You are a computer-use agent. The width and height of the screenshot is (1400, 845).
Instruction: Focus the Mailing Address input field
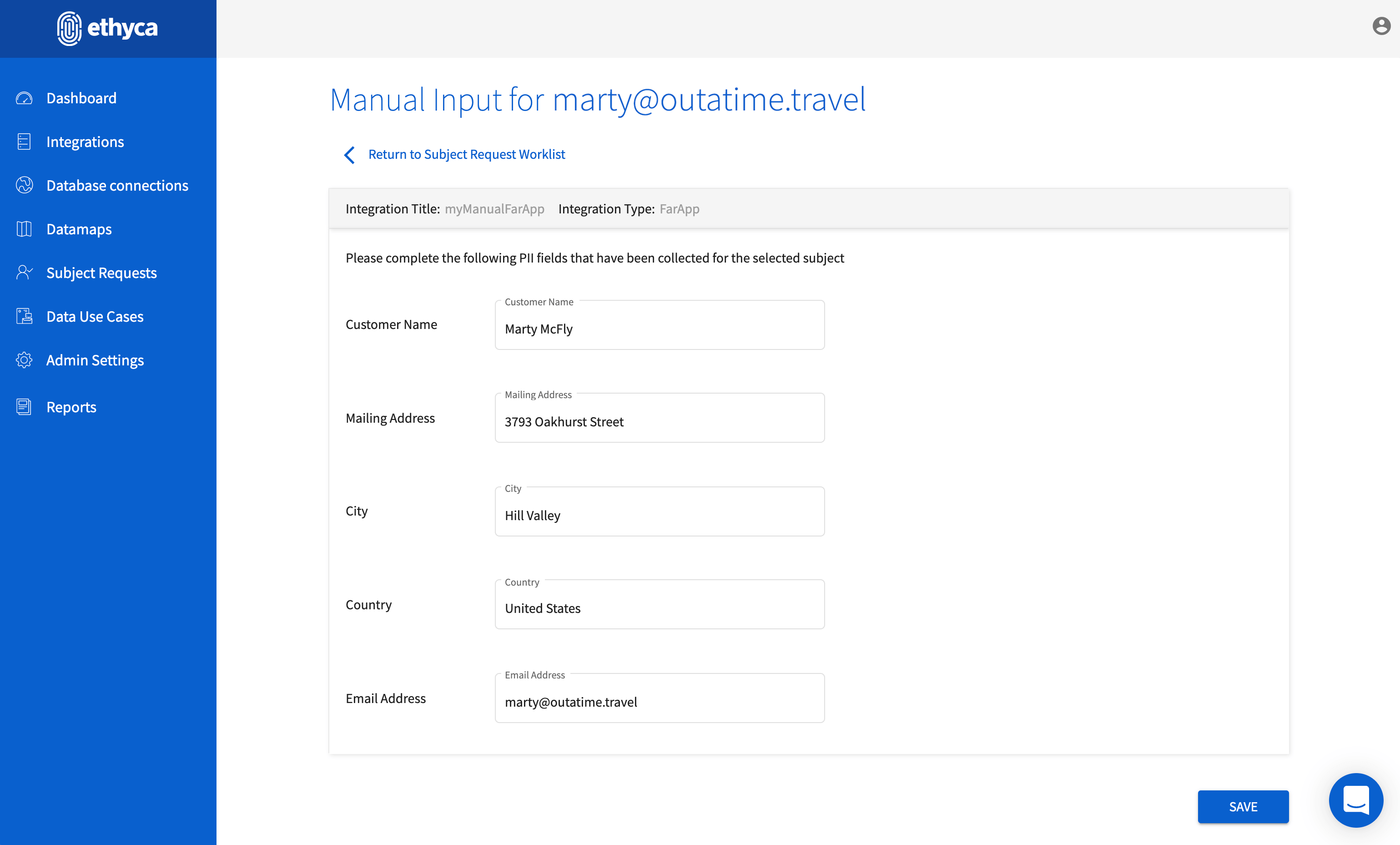(x=660, y=418)
